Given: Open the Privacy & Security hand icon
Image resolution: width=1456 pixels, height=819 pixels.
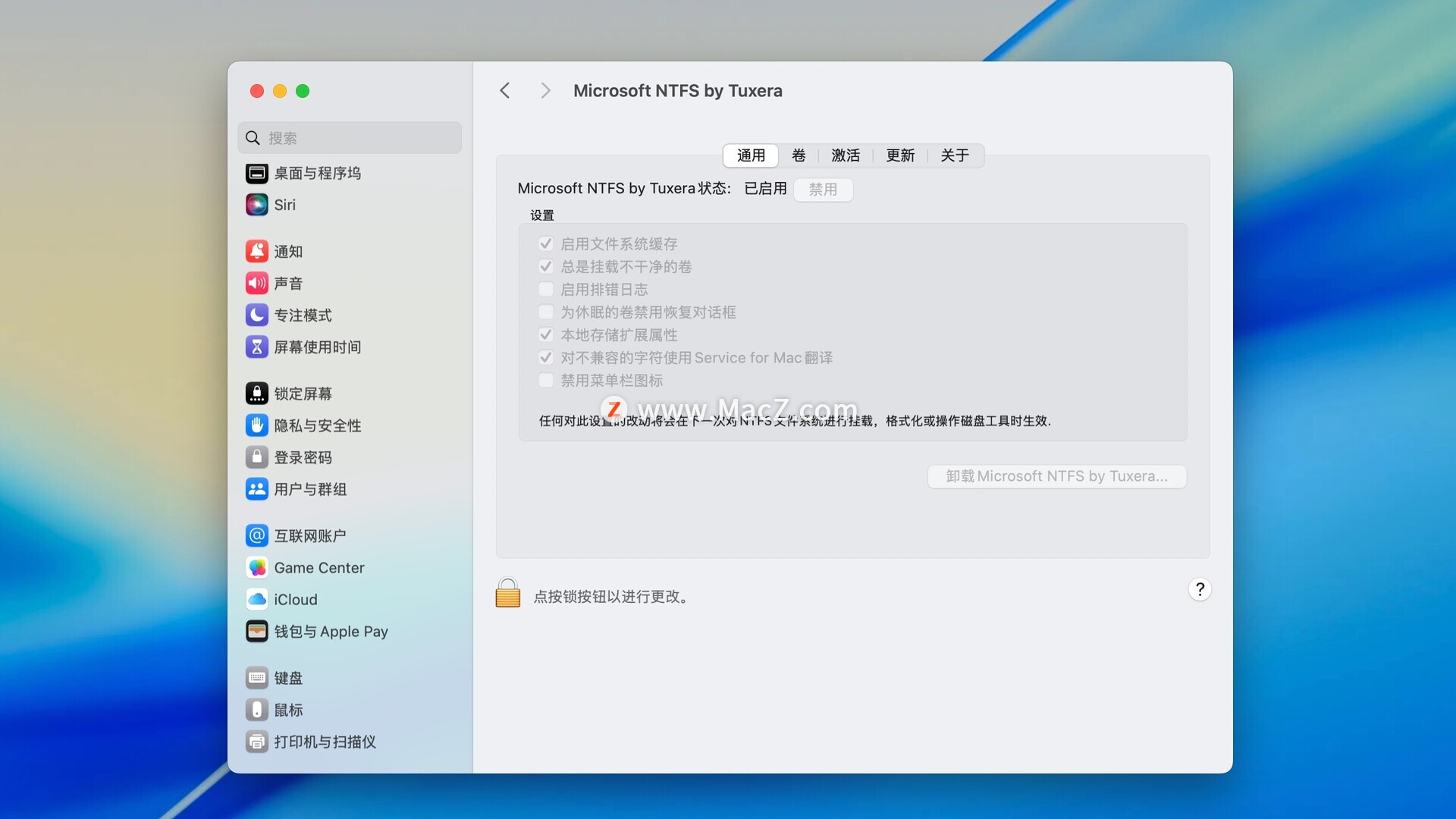Looking at the screenshot, I should (257, 425).
